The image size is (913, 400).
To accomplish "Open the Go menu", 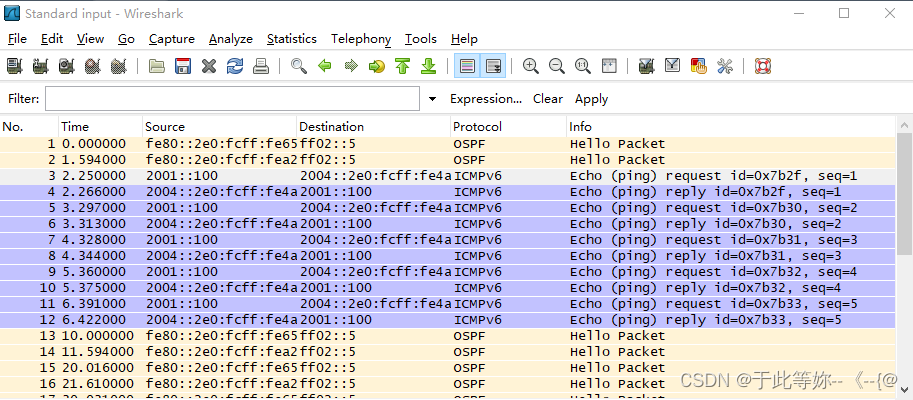I will [x=126, y=39].
